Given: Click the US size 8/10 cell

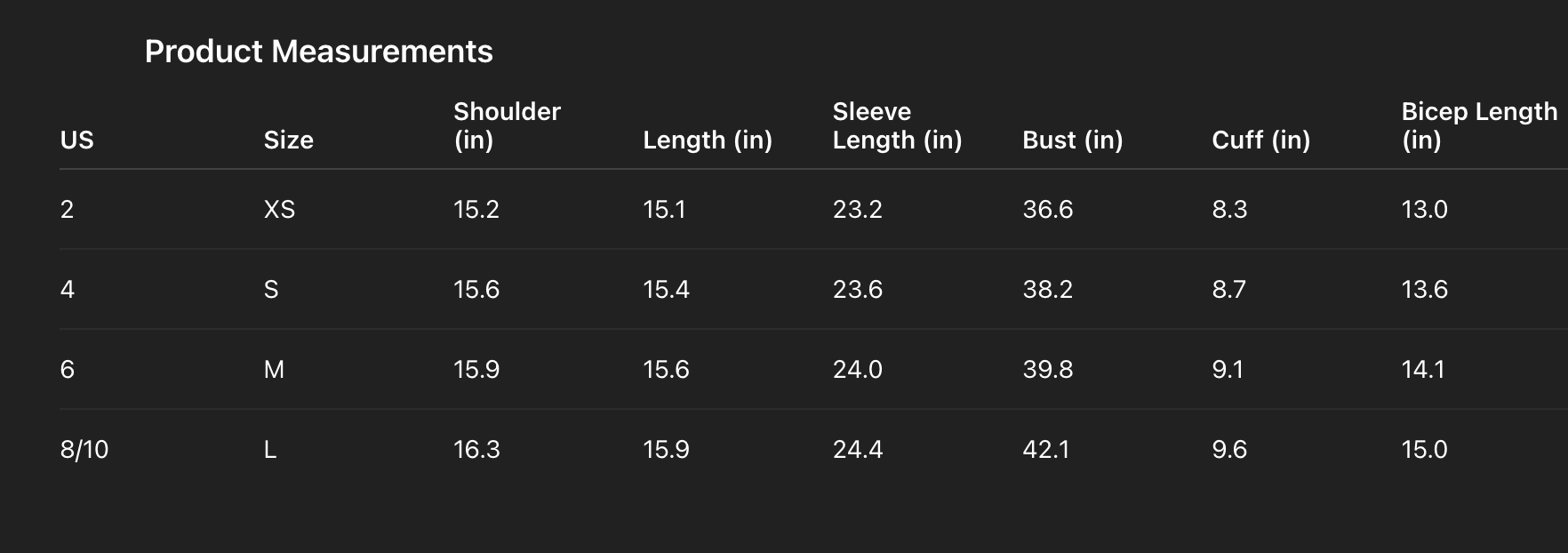Looking at the screenshot, I should (x=84, y=449).
